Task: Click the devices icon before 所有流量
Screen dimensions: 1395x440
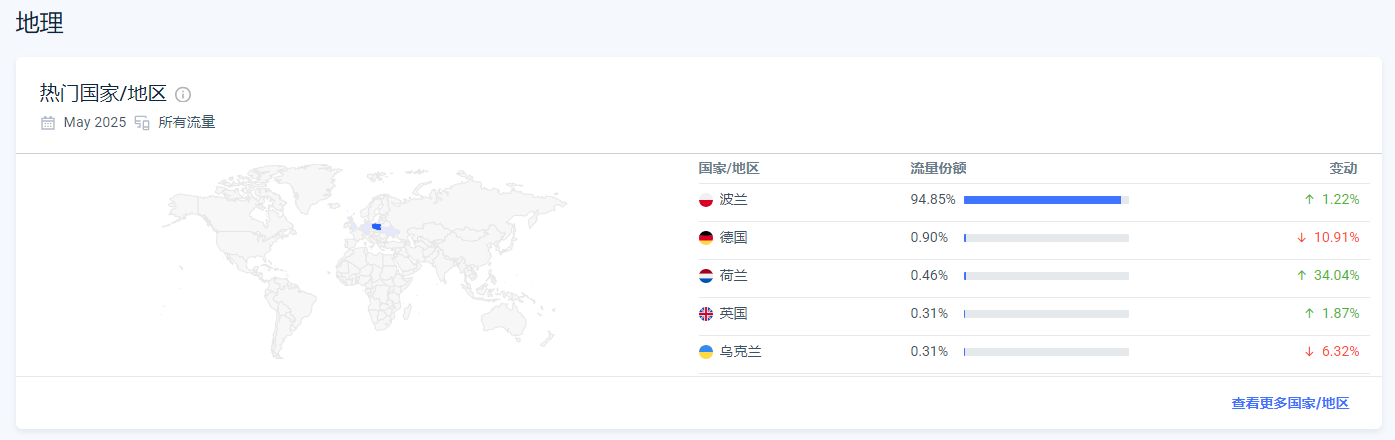Action: point(142,123)
